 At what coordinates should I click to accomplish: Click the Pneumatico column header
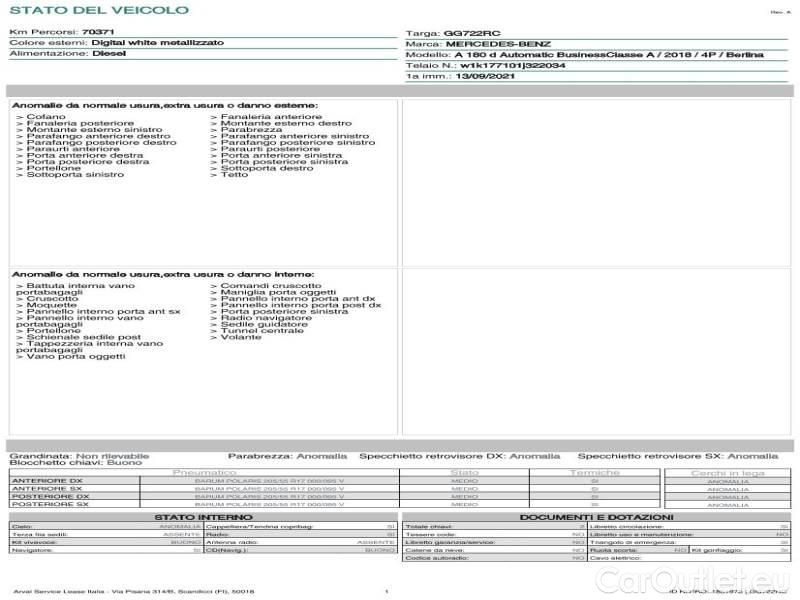[204, 472]
